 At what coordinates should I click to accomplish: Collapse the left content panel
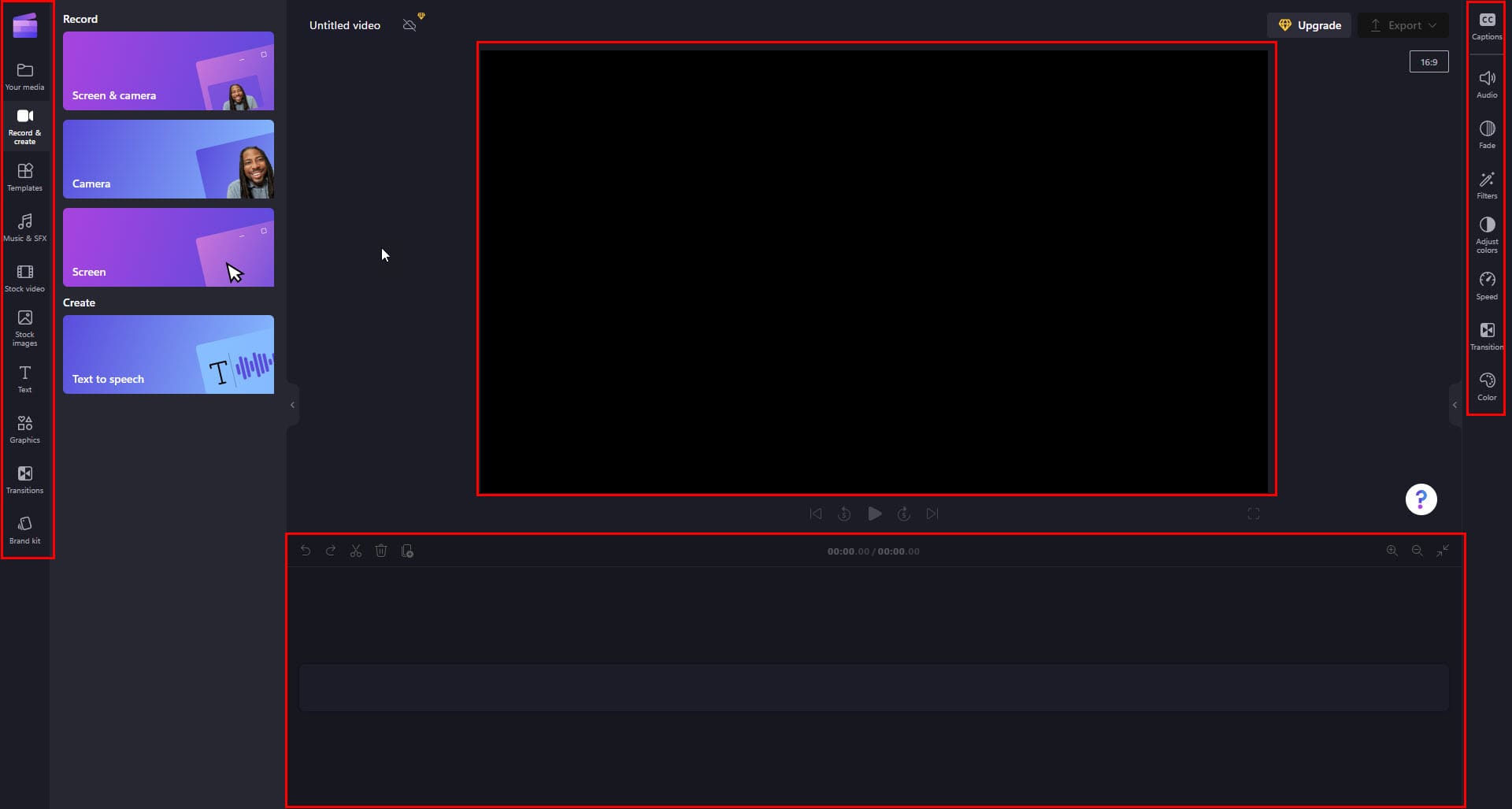tap(292, 405)
